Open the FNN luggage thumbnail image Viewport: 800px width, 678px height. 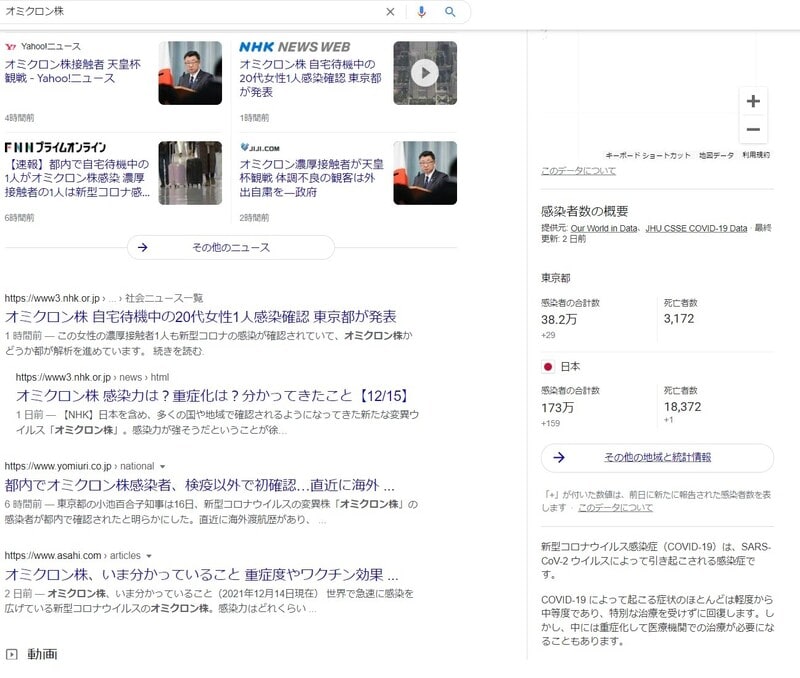(190, 173)
